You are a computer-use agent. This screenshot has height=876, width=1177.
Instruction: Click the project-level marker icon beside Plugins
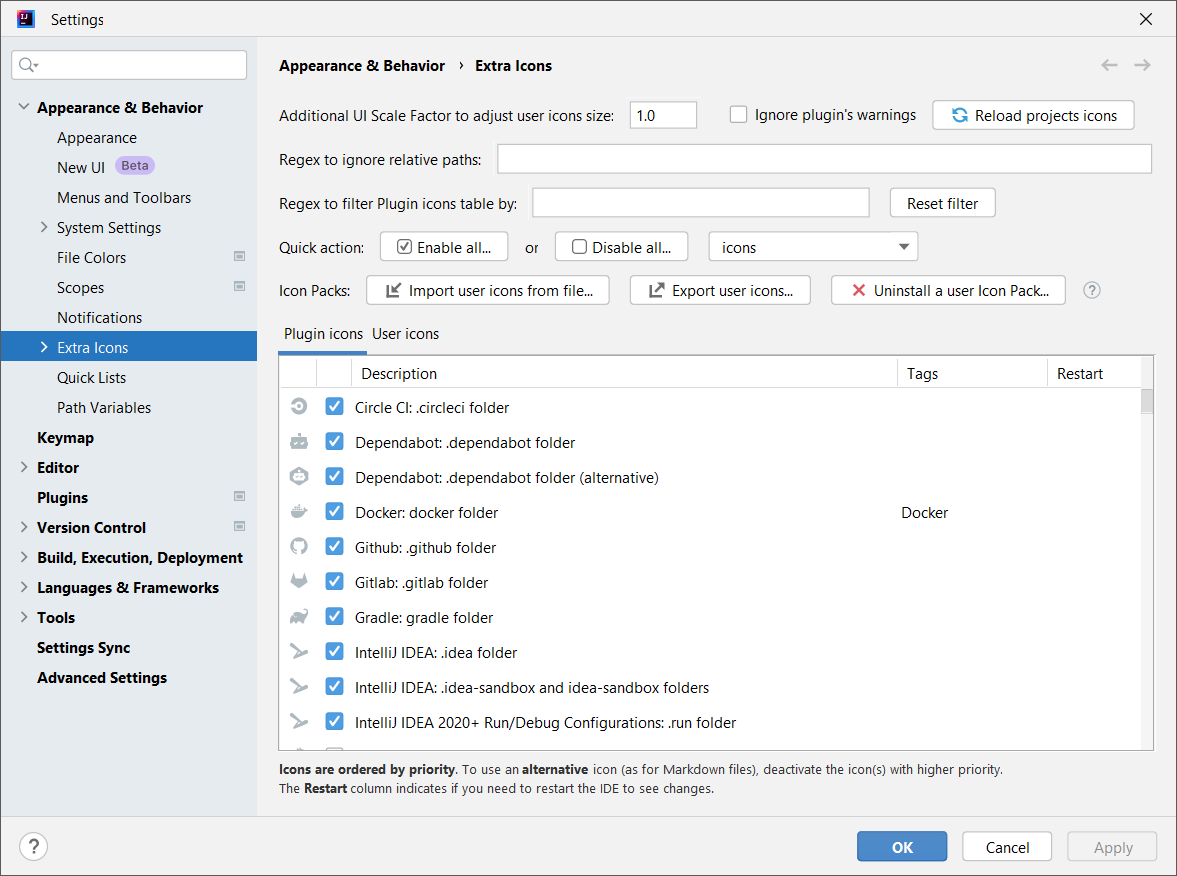coord(239,496)
